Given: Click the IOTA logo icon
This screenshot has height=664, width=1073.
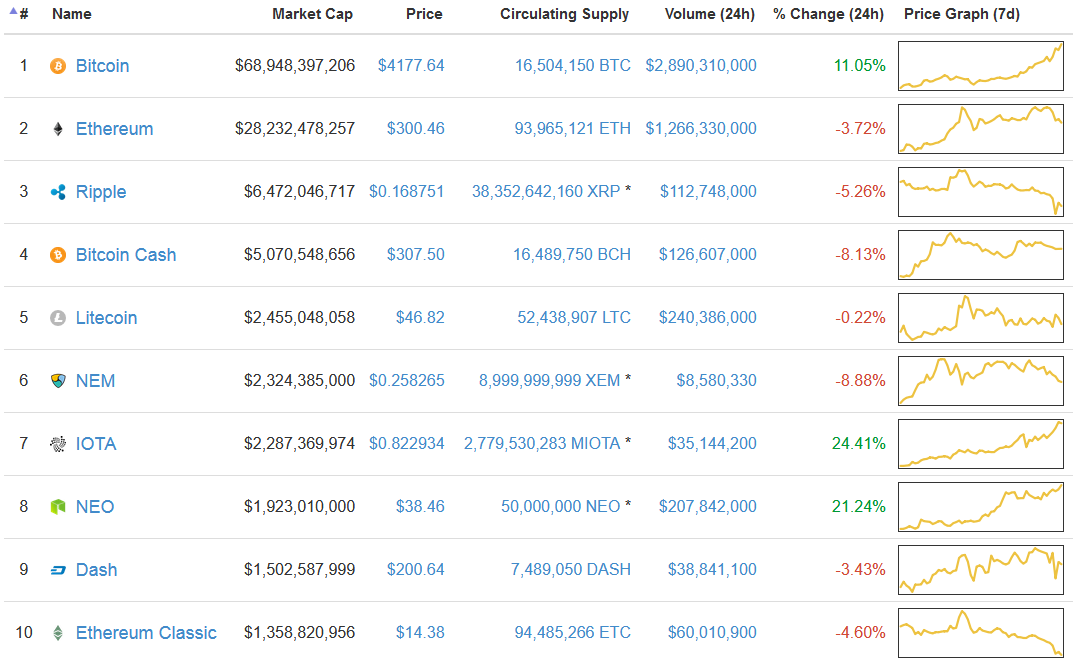Looking at the screenshot, I should pos(58,444).
